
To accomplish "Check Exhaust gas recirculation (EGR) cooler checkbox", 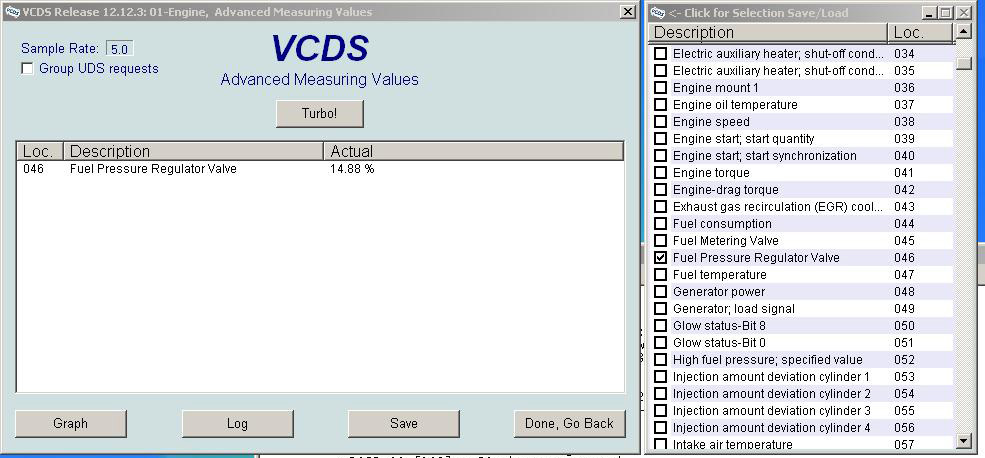I will [x=660, y=206].
